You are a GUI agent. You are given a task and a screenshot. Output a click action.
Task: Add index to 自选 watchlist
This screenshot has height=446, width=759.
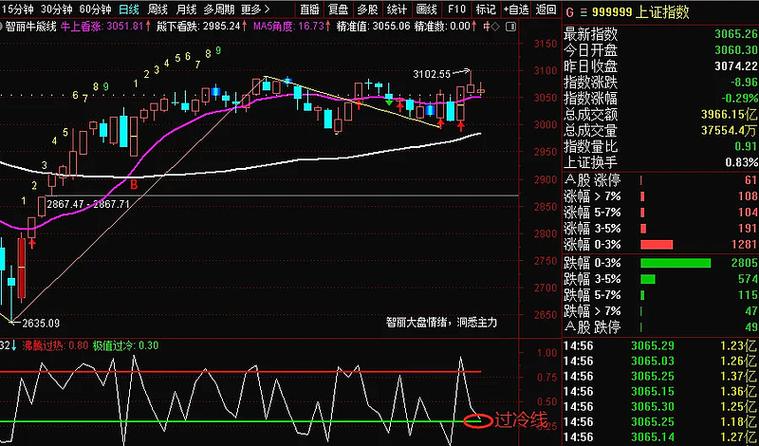coord(516,9)
